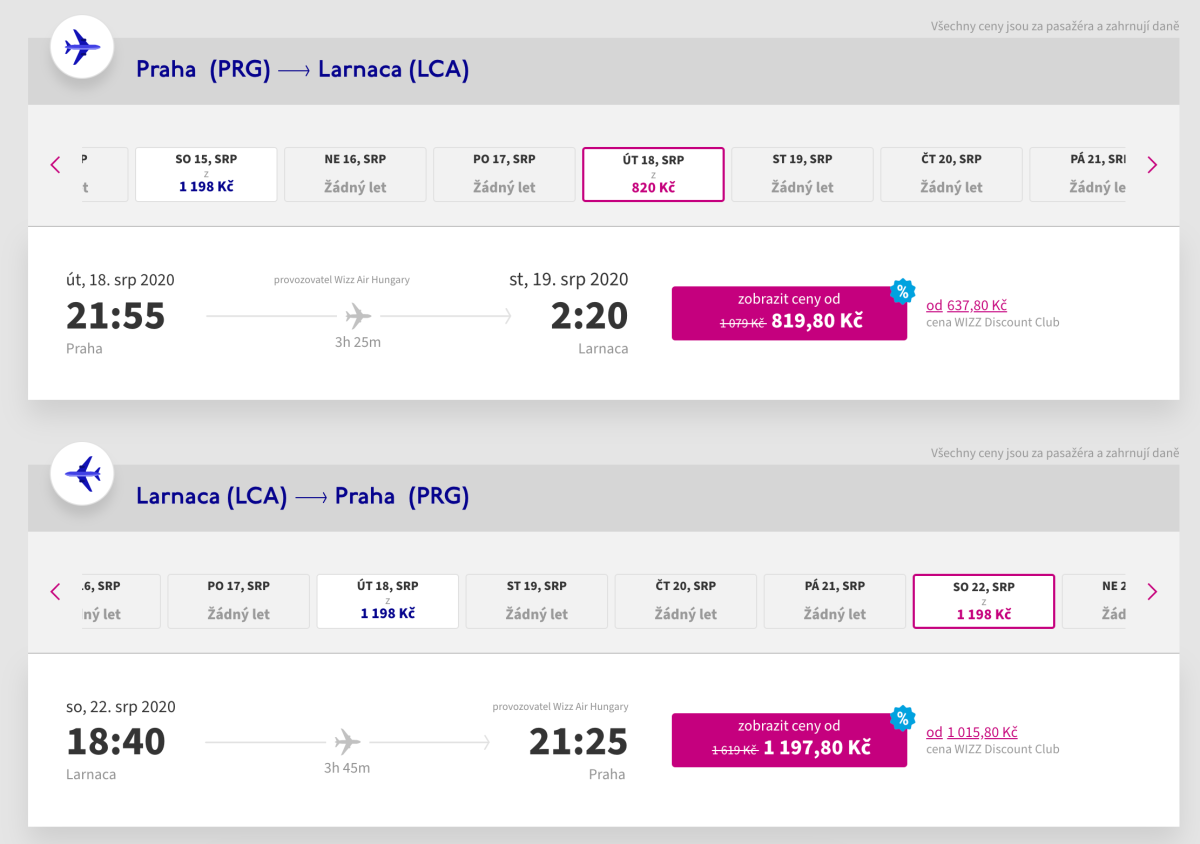1200x844 pixels.
Task: Click the outbound flight airplane logo icon
Action: click(x=82, y=46)
